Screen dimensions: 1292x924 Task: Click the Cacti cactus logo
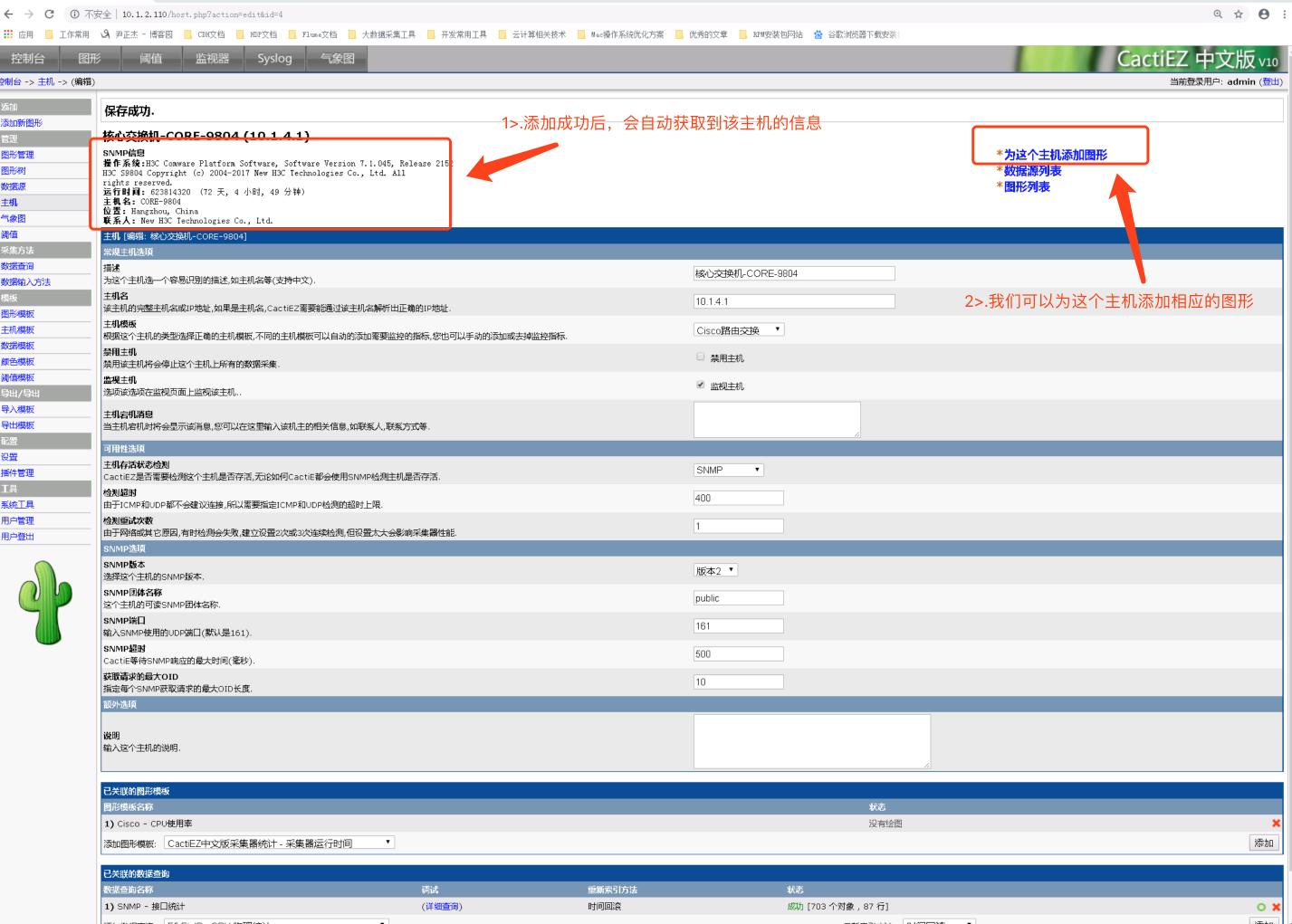point(45,602)
